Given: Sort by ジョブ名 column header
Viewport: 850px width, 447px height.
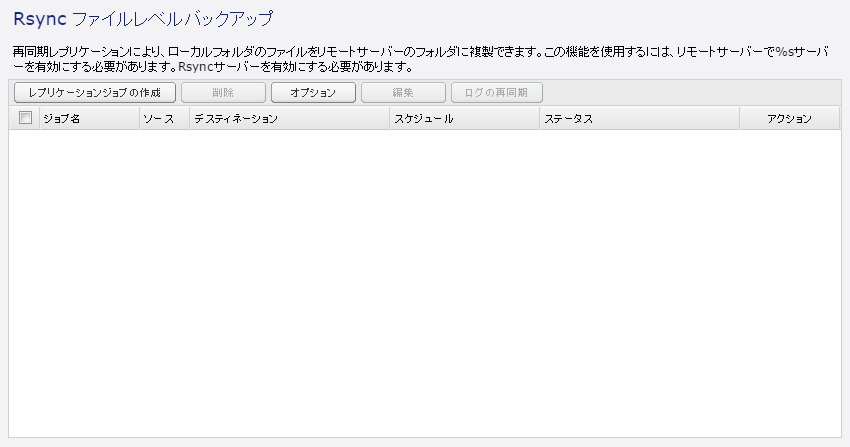Looking at the screenshot, I should pyautogui.click(x=89, y=119).
